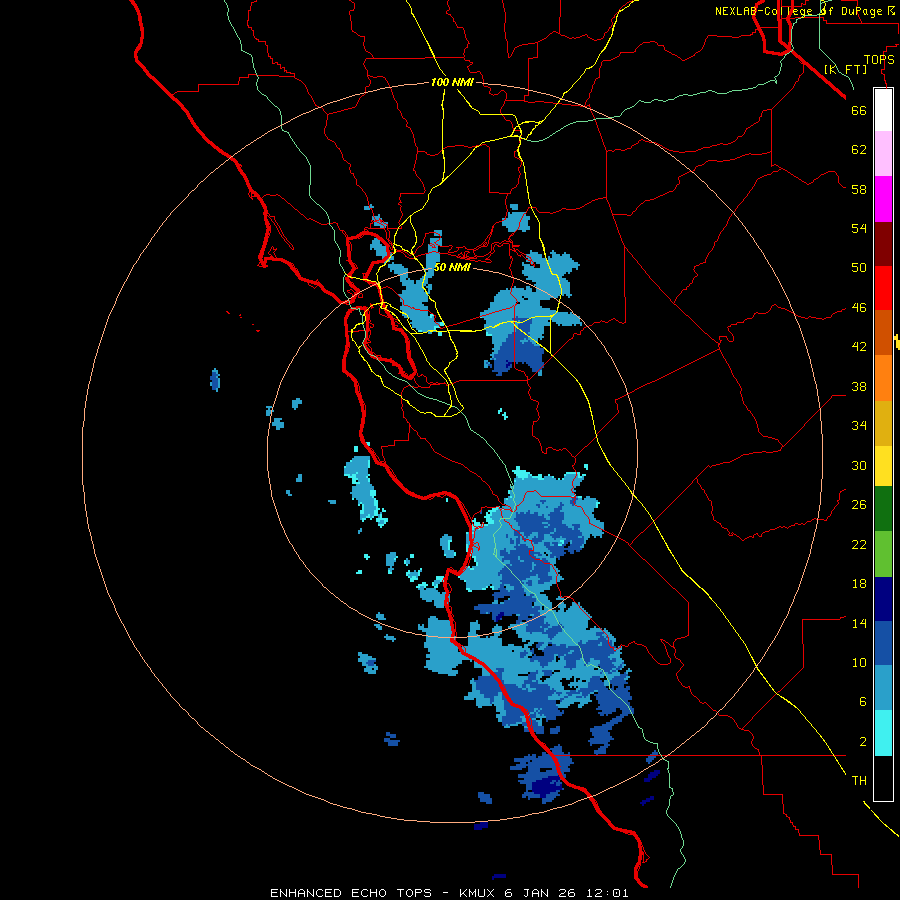Click the white swatch in the tops legend

pyautogui.click(x=883, y=110)
